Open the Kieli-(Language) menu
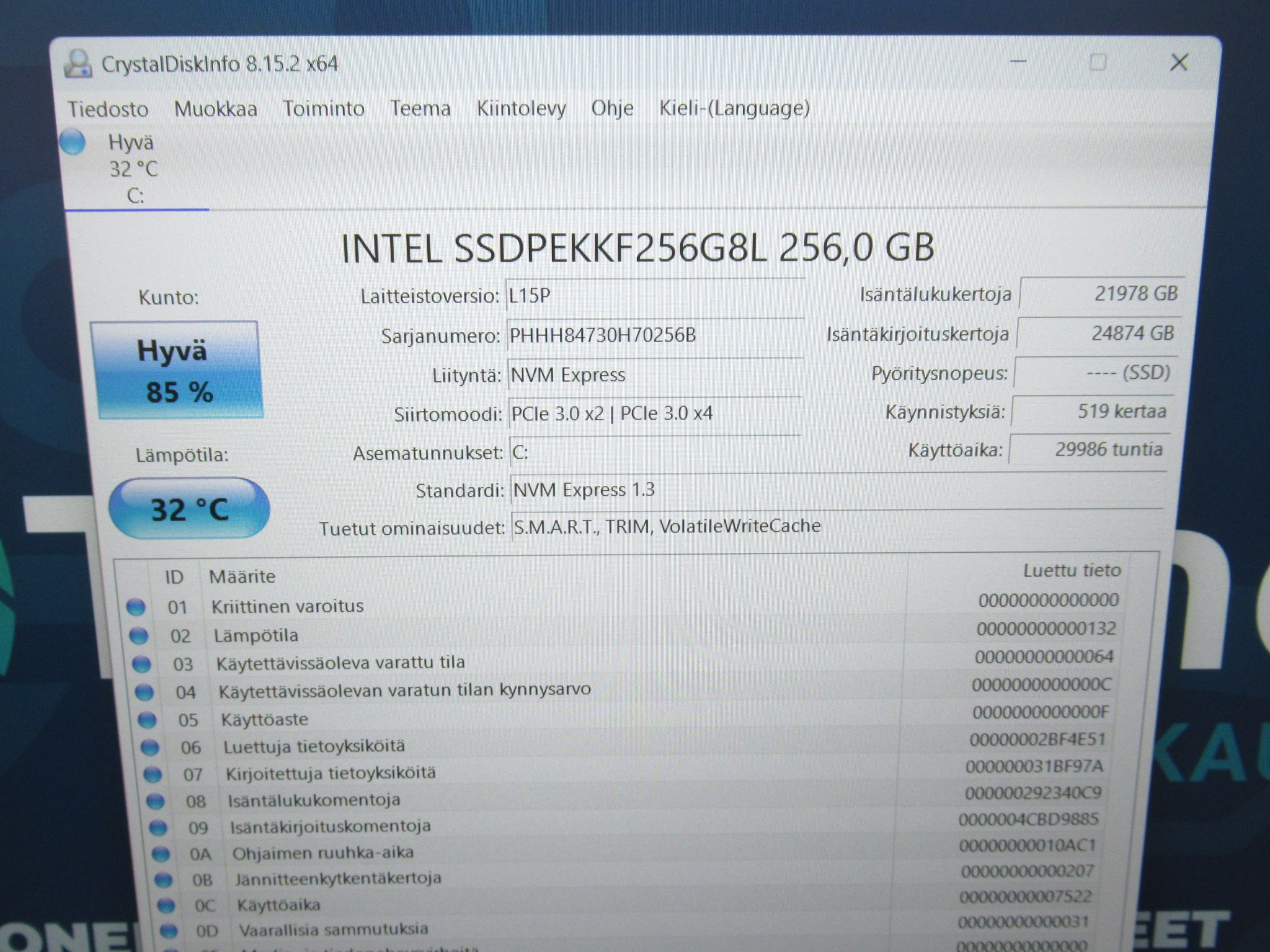1270x952 pixels. pyautogui.click(x=734, y=108)
